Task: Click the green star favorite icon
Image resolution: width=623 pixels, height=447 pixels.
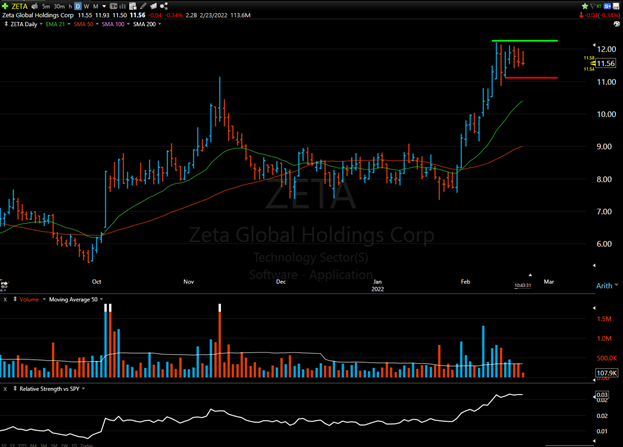Action: [x=585, y=6]
